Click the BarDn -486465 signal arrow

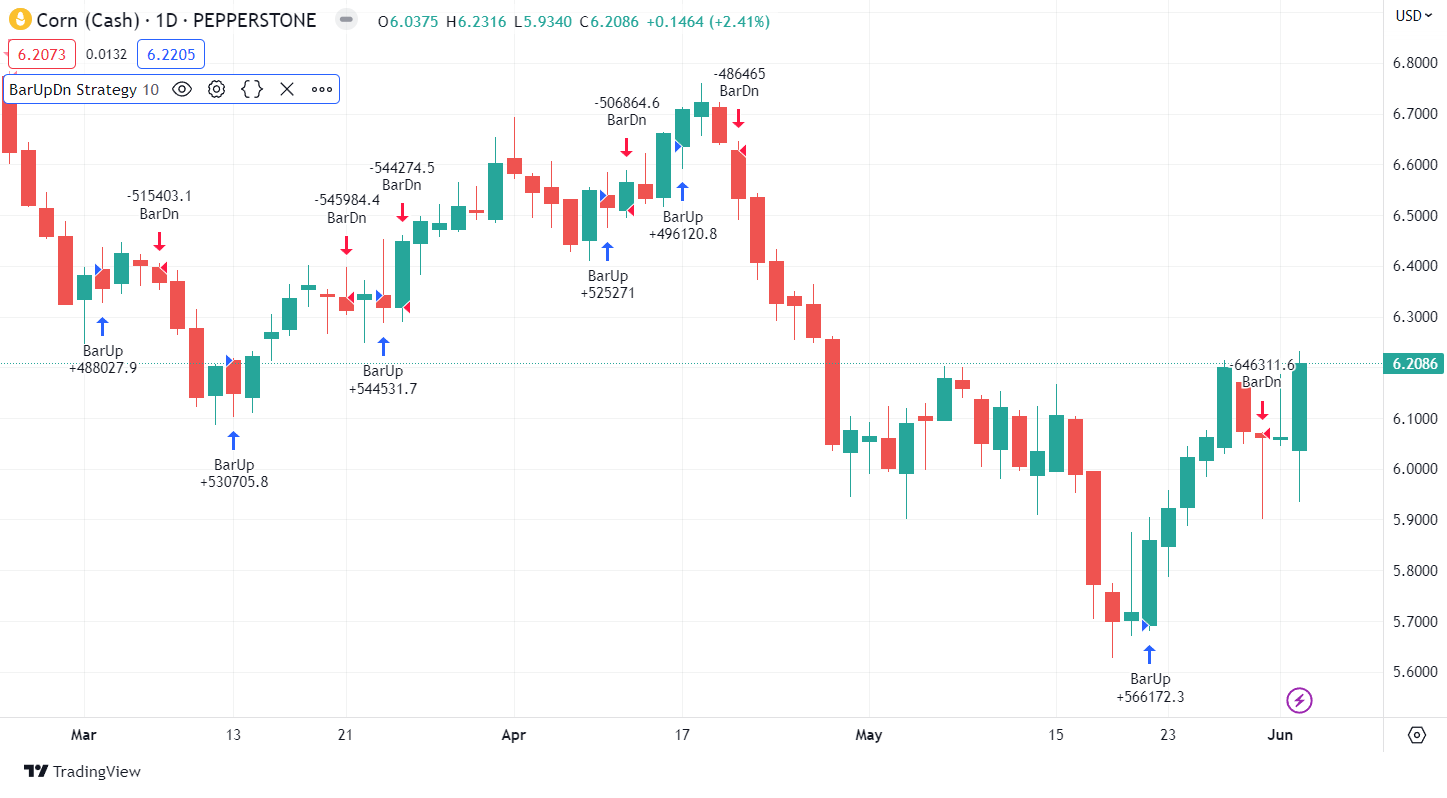pos(738,117)
